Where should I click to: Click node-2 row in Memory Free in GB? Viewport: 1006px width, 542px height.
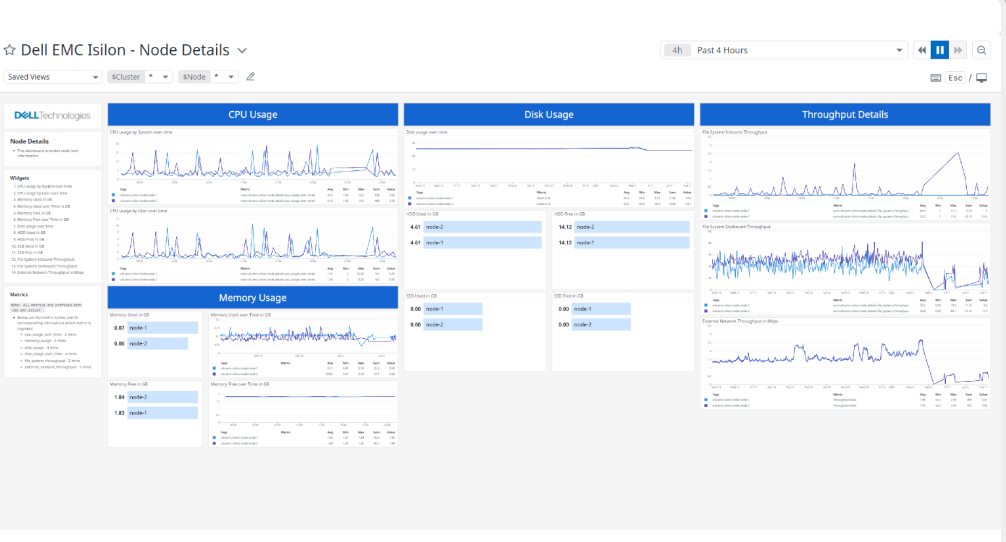[155, 398]
